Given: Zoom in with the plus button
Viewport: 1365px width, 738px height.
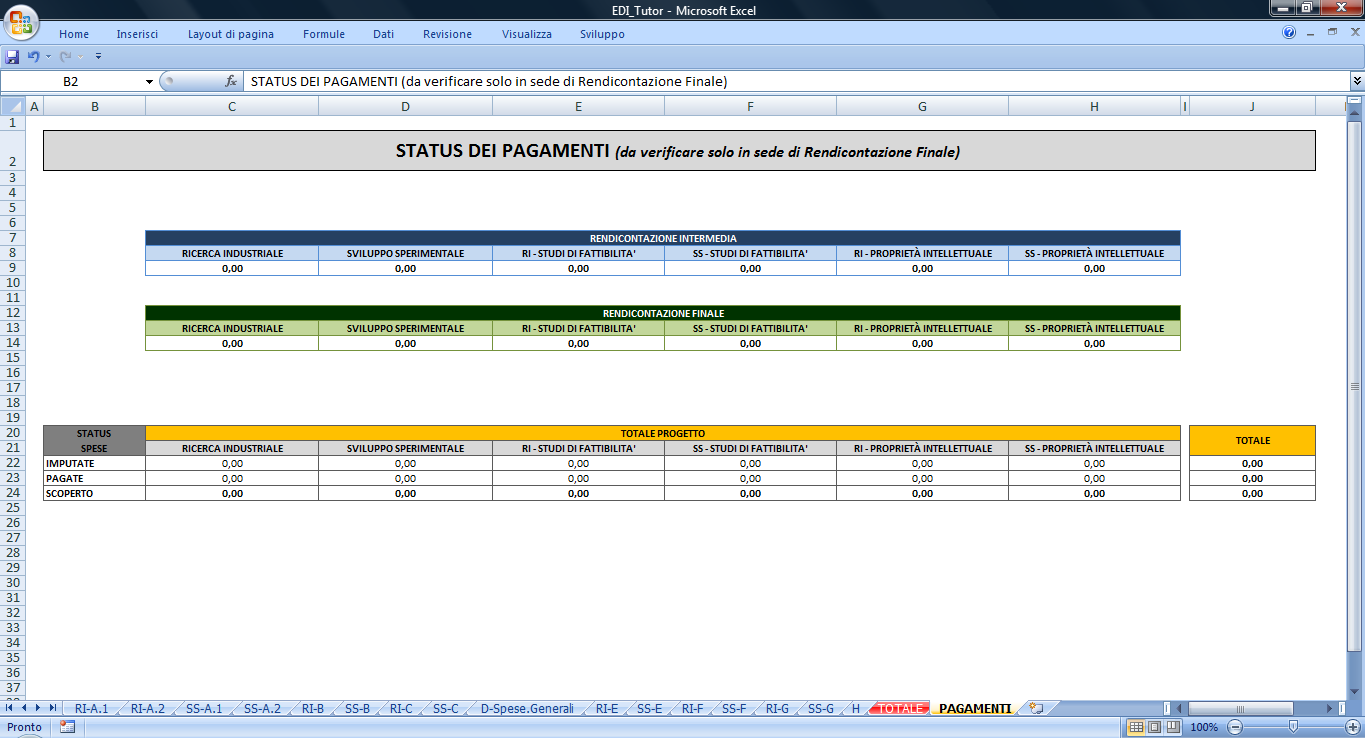Looking at the screenshot, I should tap(1351, 727).
